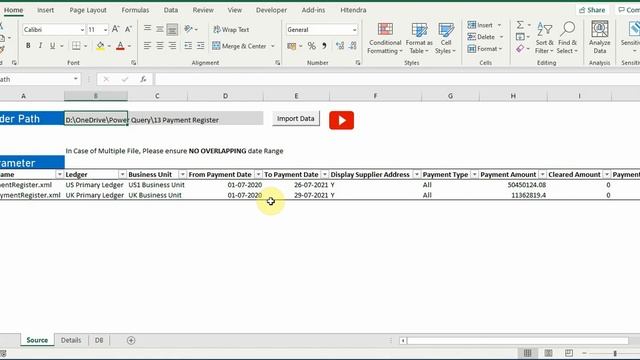Apply comma style
Image resolution: width=640 pixels, height=360 pixels.
[x=324, y=46]
